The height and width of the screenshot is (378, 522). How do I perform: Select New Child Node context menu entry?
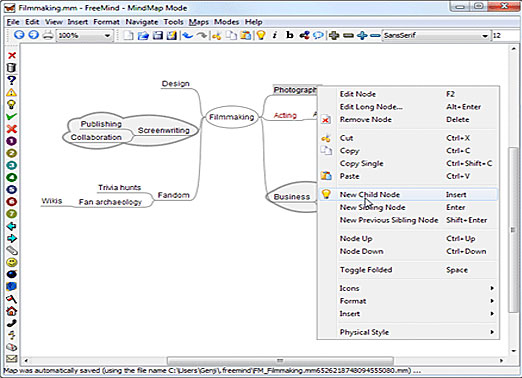tap(408, 194)
